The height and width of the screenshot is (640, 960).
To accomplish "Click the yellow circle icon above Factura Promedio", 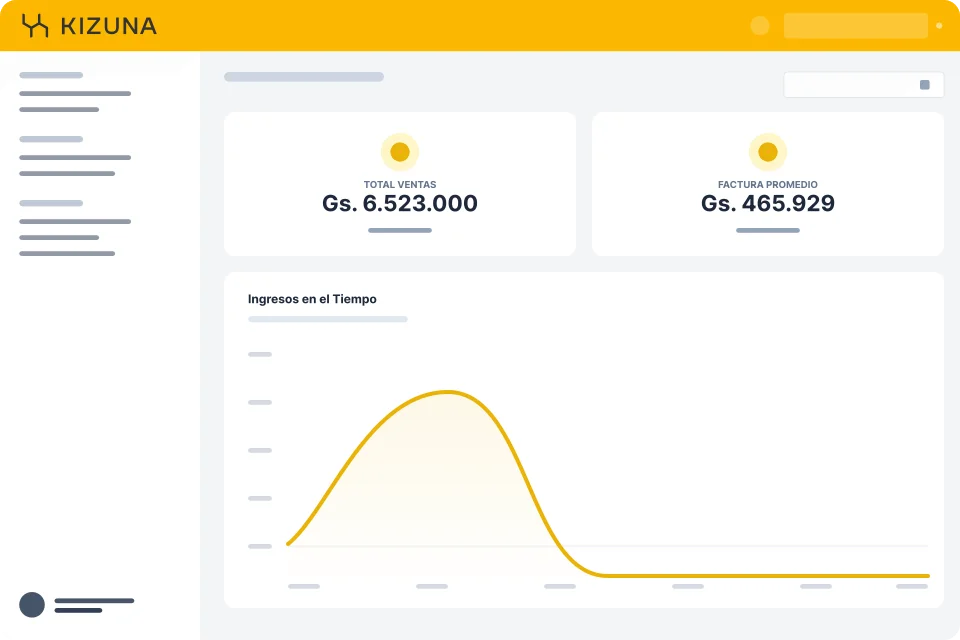I will [x=768, y=152].
